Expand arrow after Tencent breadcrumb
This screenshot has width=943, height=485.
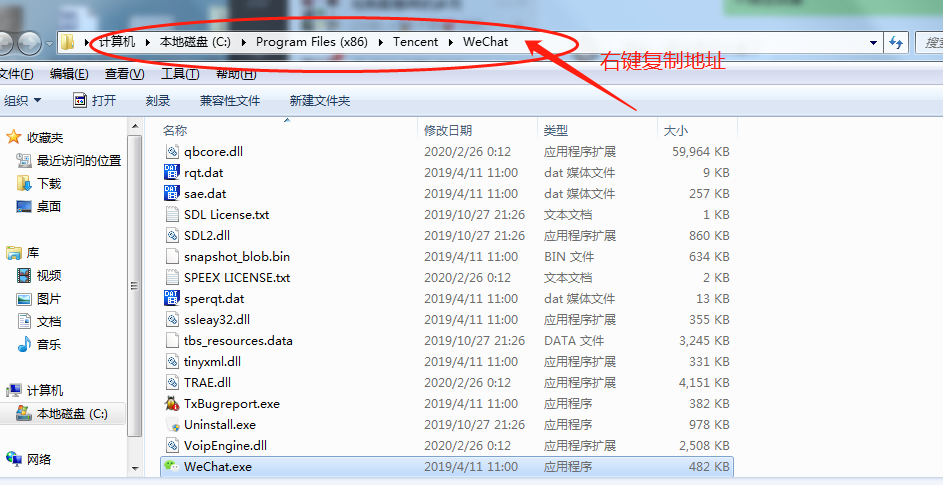pyautogui.click(x=451, y=42)
